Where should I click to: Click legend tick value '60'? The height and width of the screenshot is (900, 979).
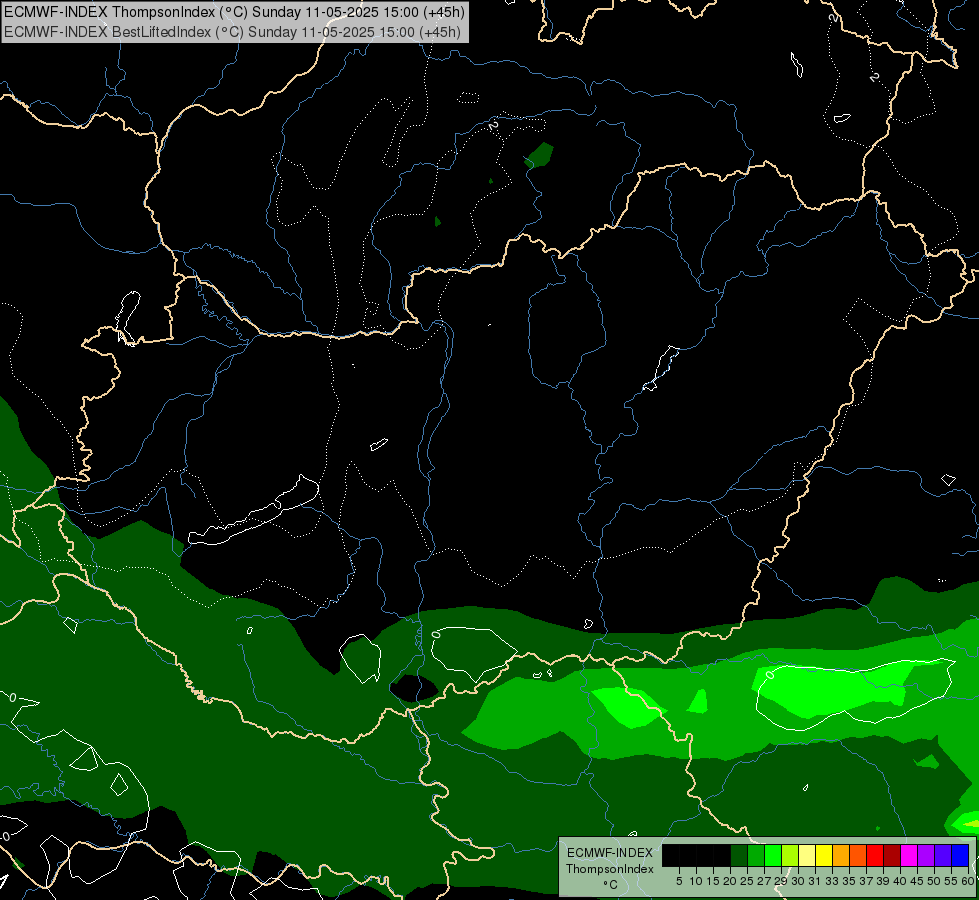click(968, 881)
